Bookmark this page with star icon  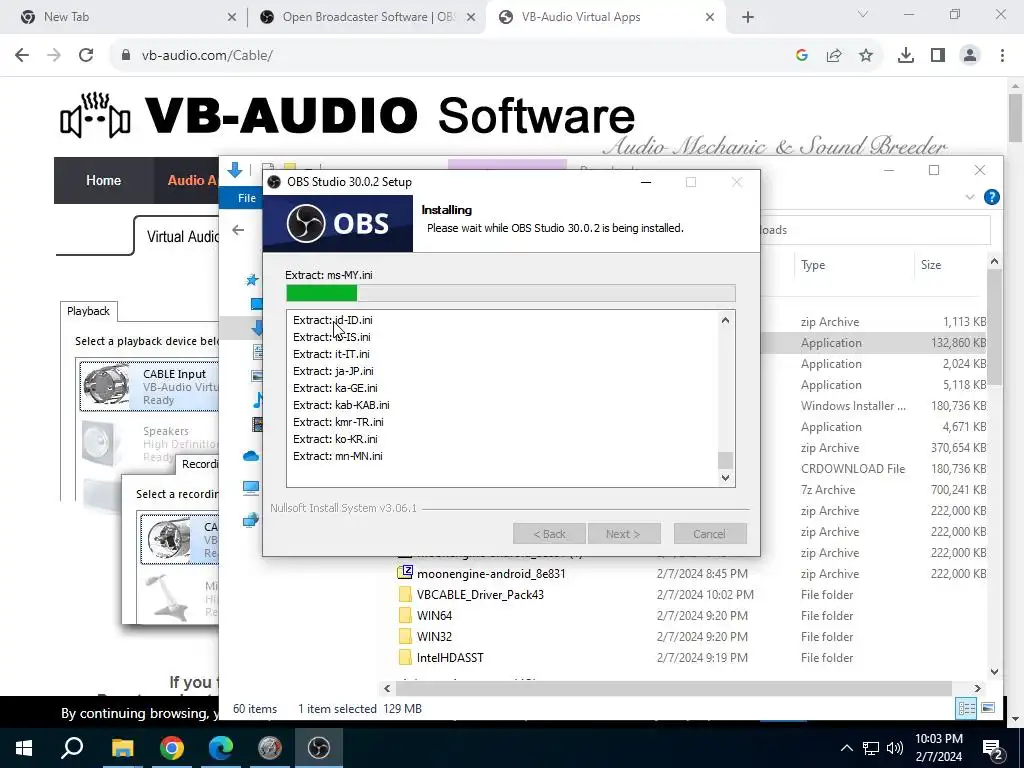click(866, 56)
